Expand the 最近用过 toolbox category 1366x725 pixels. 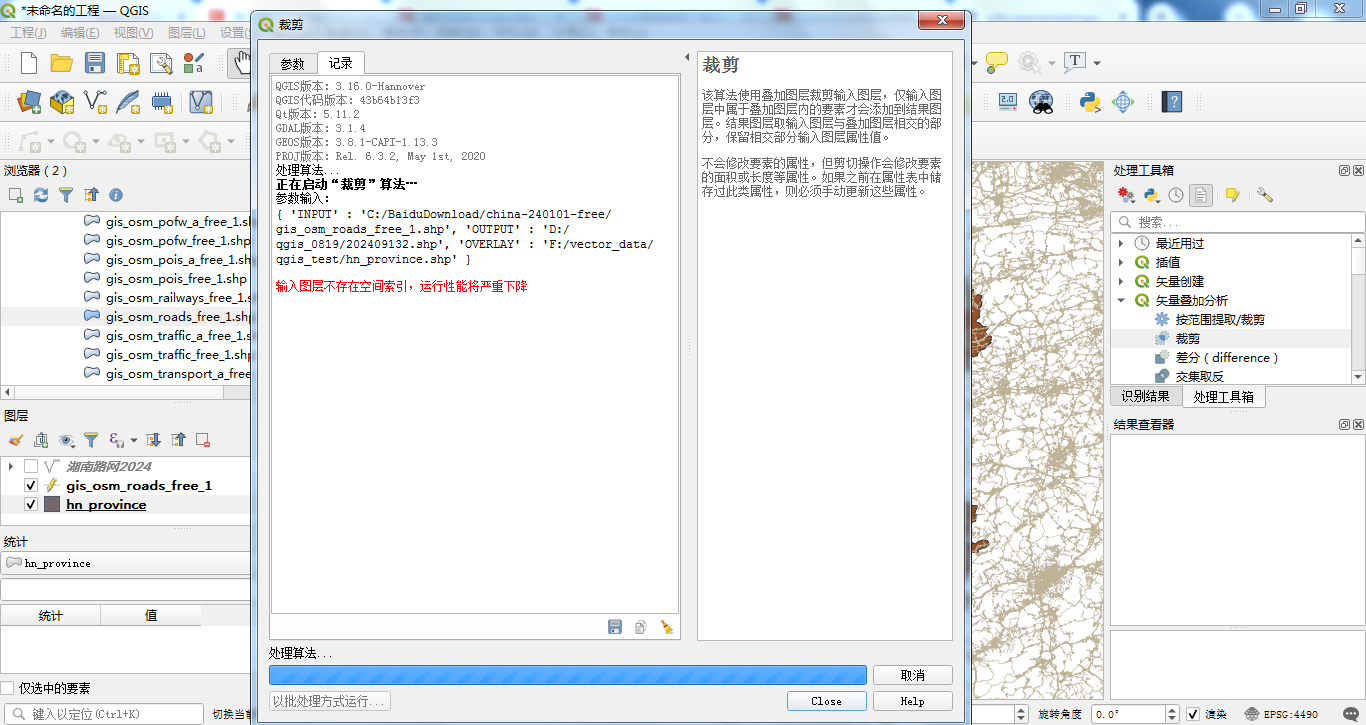click(x=1121, y=243)
